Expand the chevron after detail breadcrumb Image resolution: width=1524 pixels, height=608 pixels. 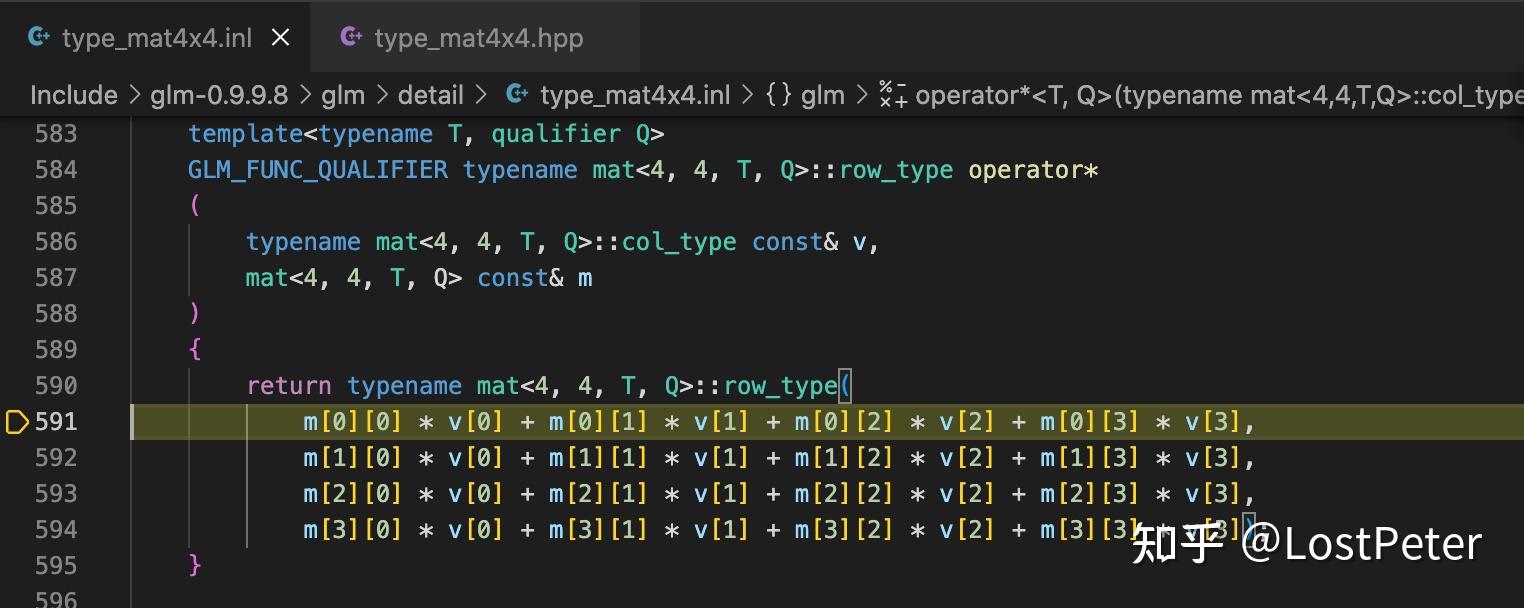(480, 94)
